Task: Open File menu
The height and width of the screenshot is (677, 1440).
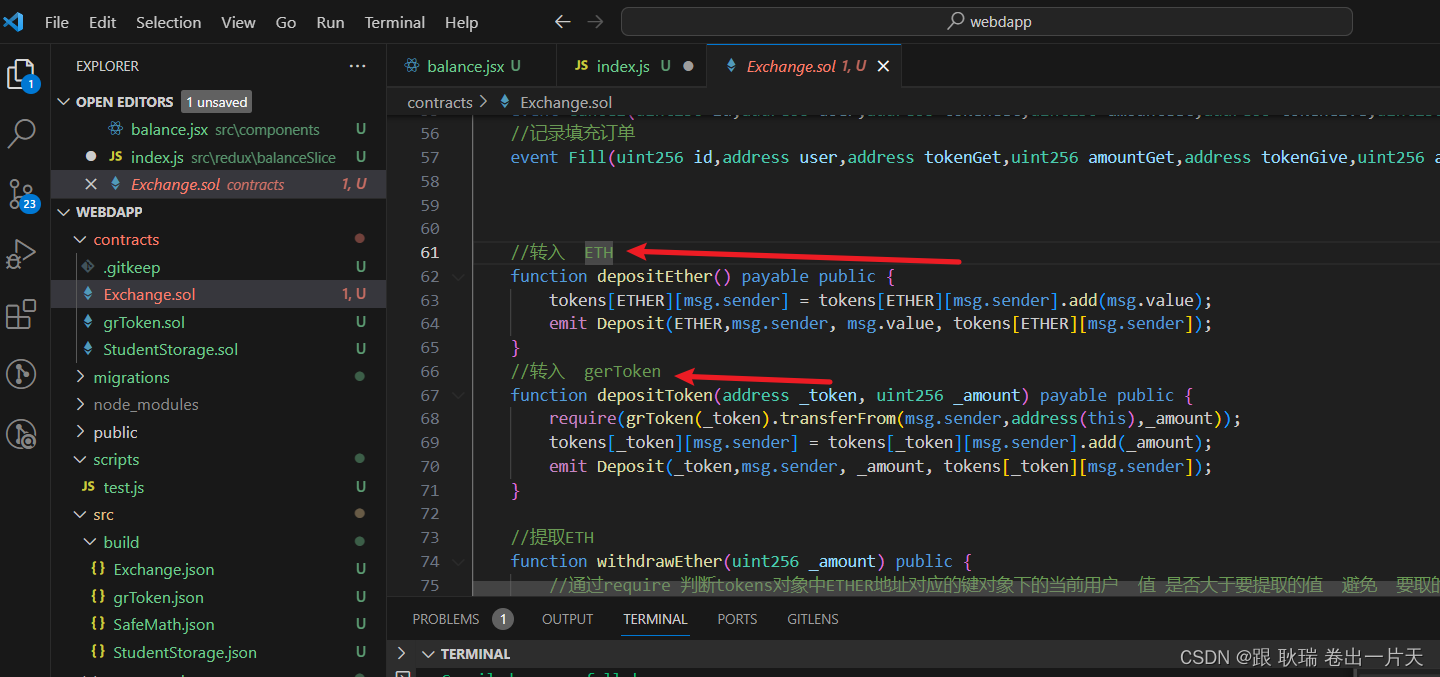Action: (x=57, y=22)
